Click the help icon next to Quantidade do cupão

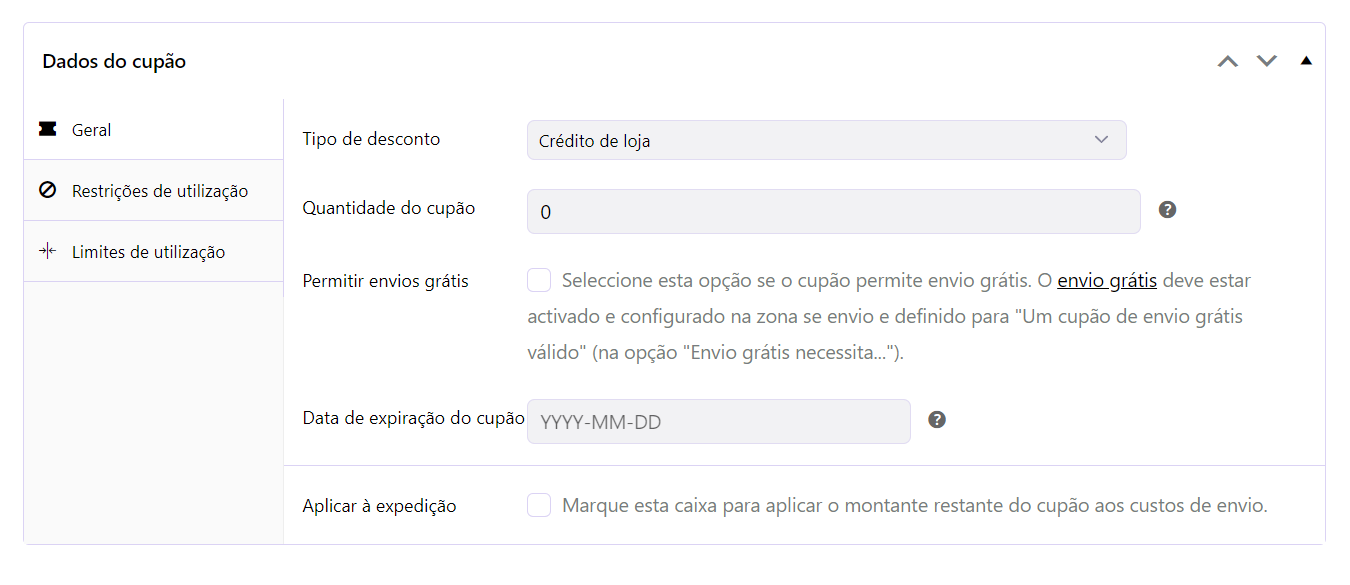(x=1167, y=210)
